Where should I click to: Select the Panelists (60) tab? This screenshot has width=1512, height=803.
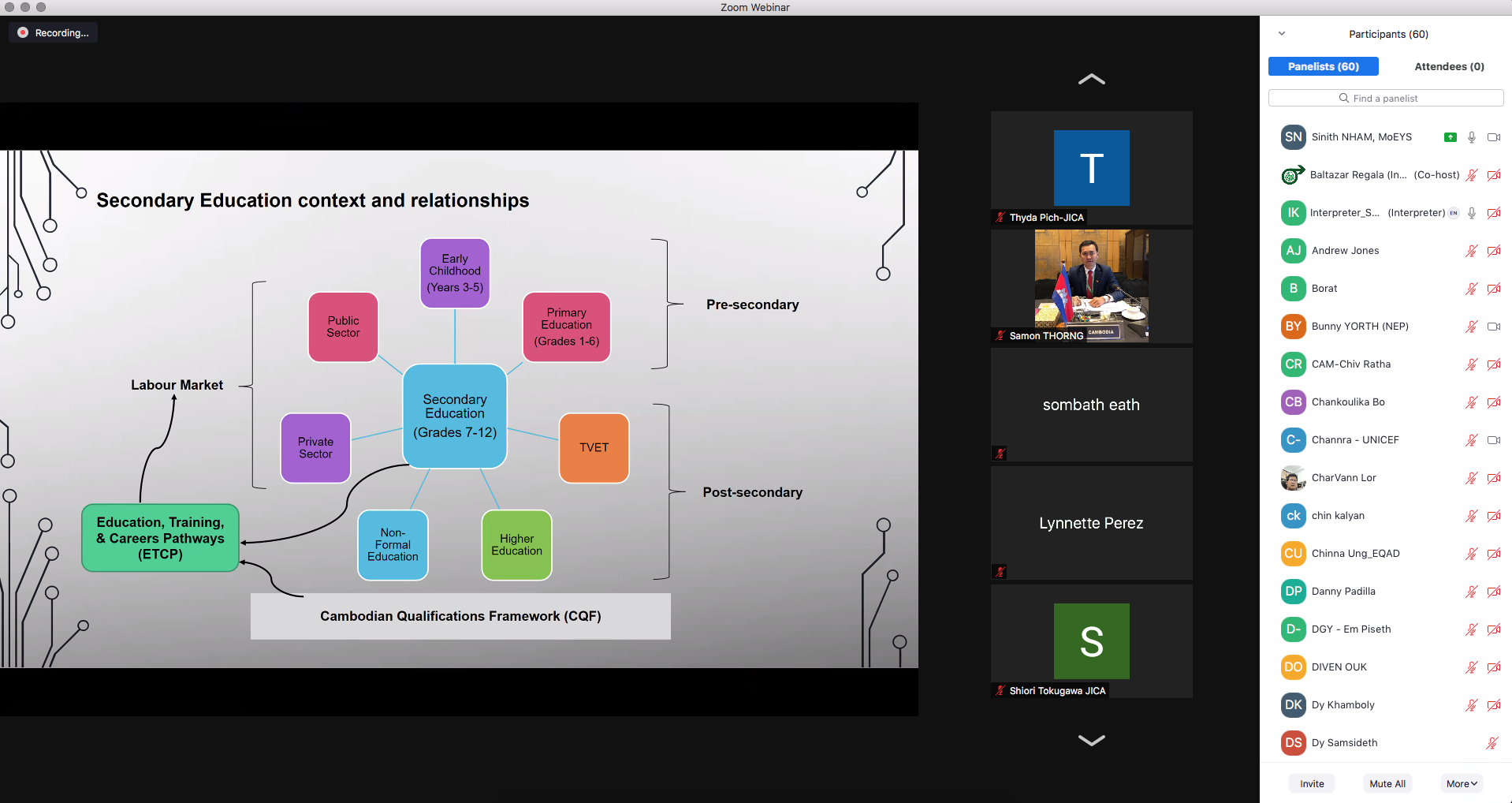click(1323, 67)
